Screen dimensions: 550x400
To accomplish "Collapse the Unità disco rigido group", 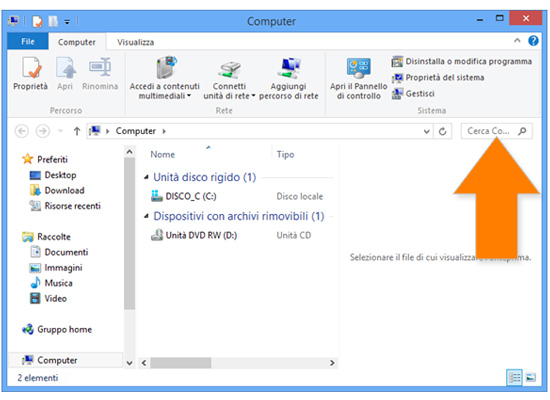I will pos(146,178).
